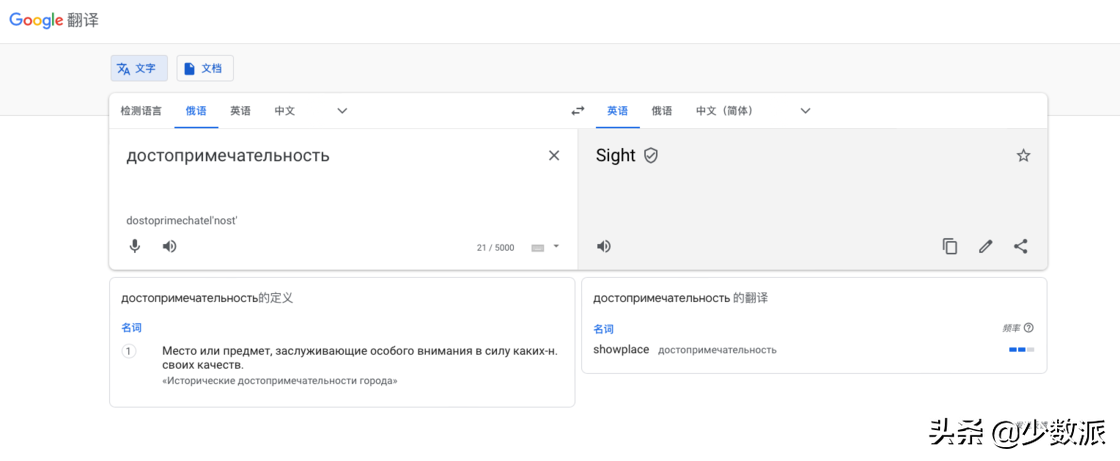This screenshot has height=461, width=1120.
Task: Share the translation result
Action: (x=1020, y=246)
